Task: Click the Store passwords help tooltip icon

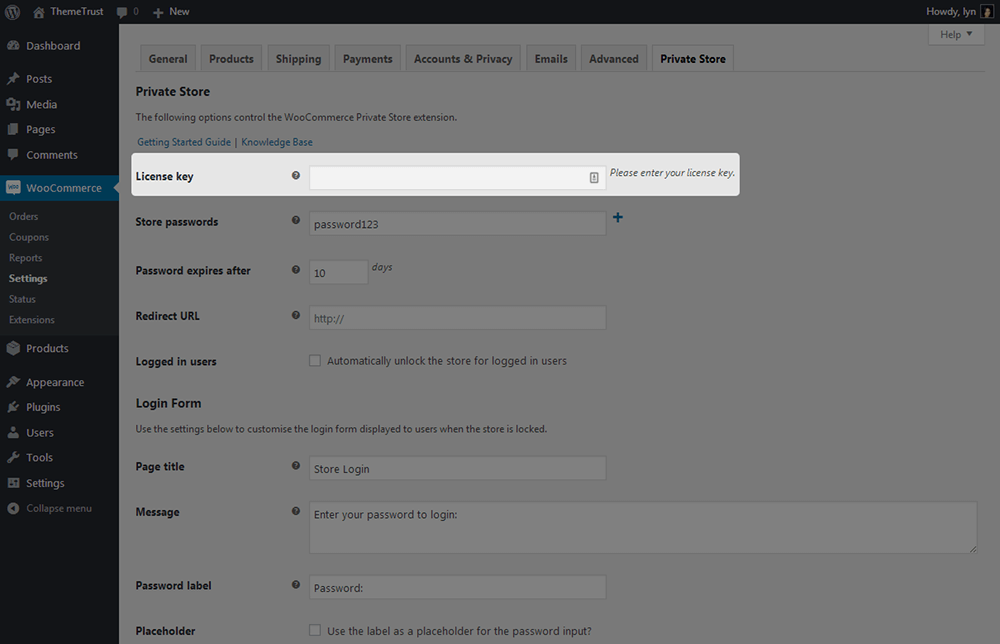Action: point(296,220)
